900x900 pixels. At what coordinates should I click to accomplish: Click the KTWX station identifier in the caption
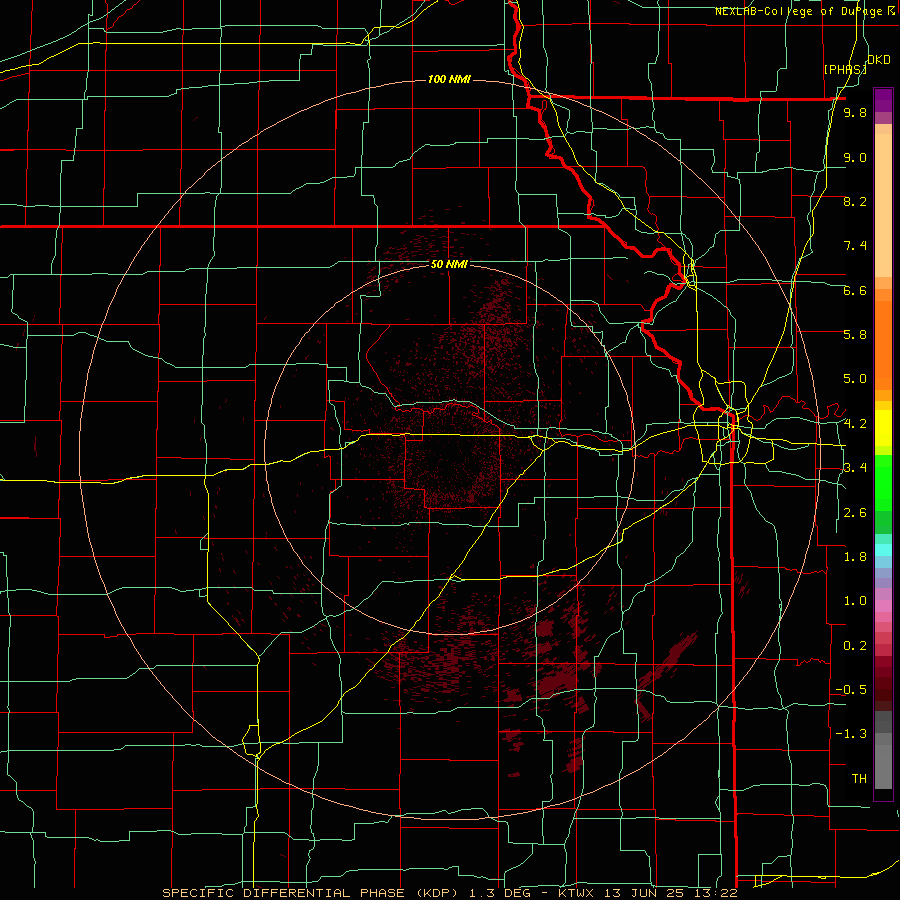click(576, 893)
